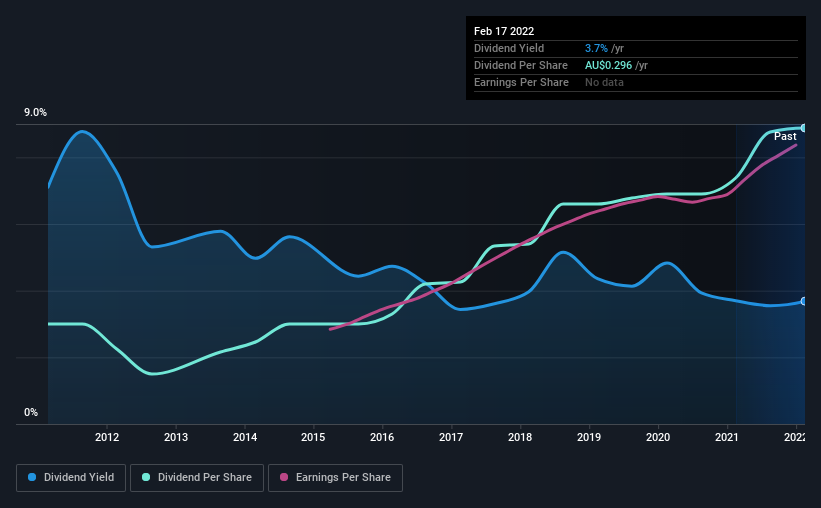This screenshot has height=508, width=821.
Task: Click the Past label on the chart
Action: tap(785, 136)
